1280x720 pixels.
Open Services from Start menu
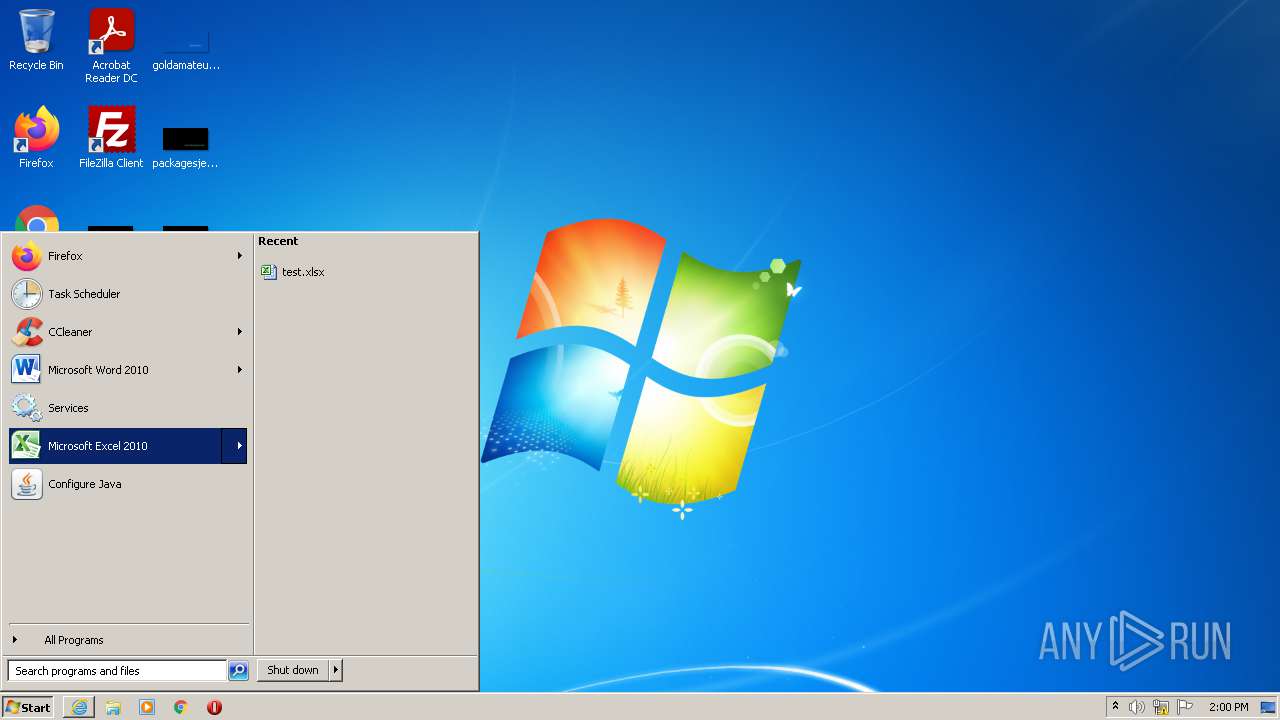click(128, 408)
